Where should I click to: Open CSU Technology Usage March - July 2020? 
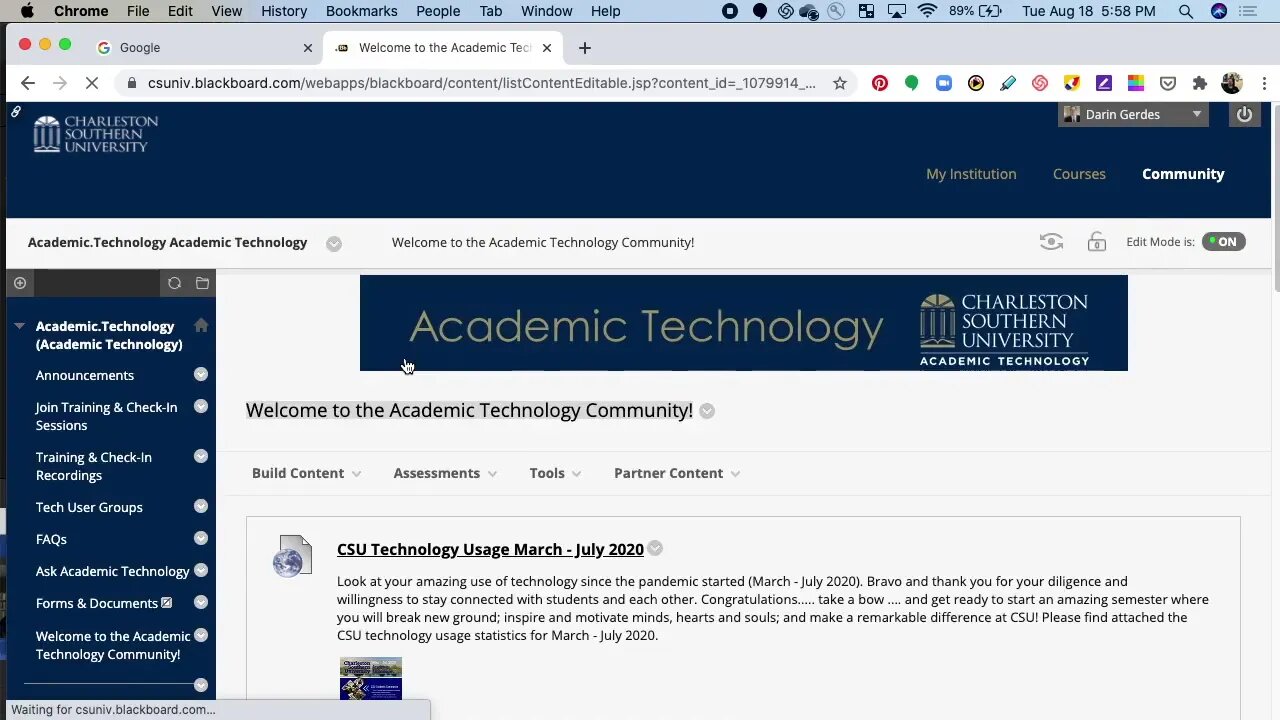(490, 549)
